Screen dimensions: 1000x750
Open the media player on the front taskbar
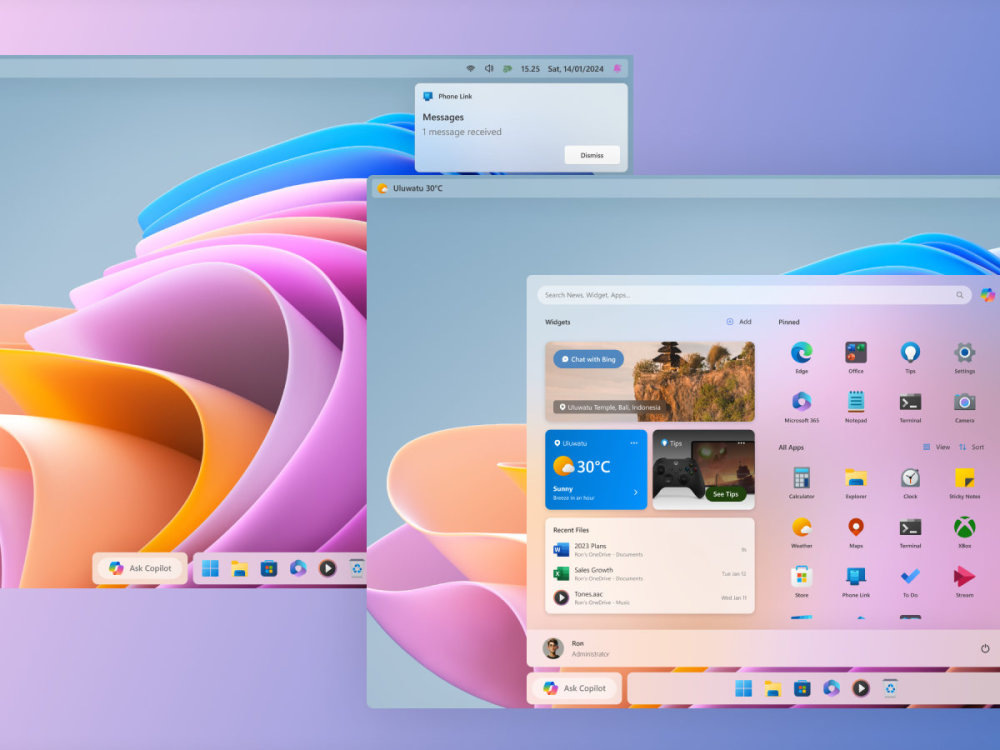(x=861, y=688)
